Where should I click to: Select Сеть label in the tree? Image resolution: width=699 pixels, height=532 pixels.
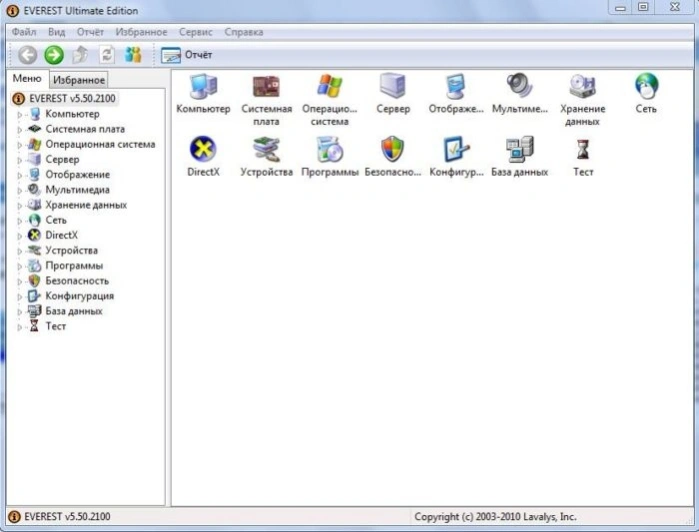(x=56, y=220)
